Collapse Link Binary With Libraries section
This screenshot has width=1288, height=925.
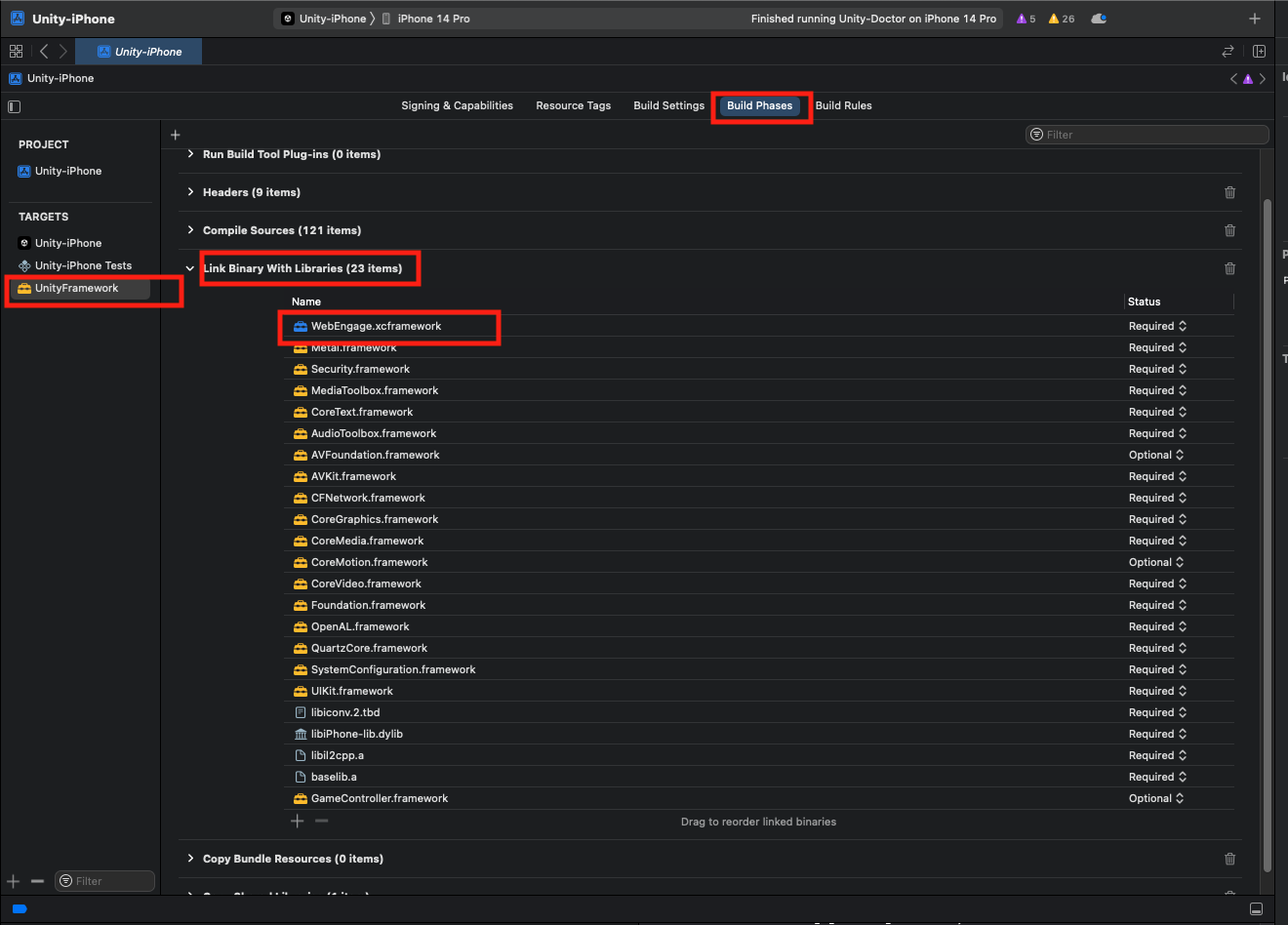click(x=190, y=268)
